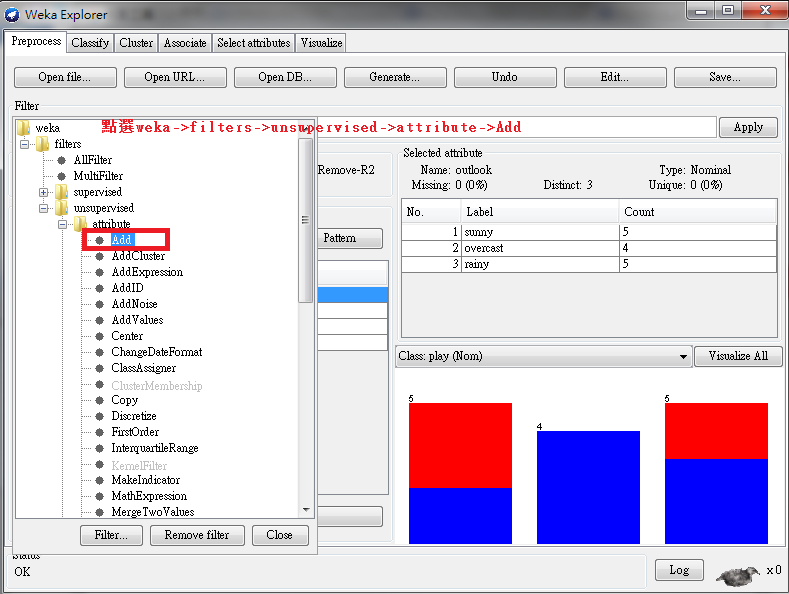
Task: Click the Weka Explorer title bar logo
Action: [x=12, y=15]
